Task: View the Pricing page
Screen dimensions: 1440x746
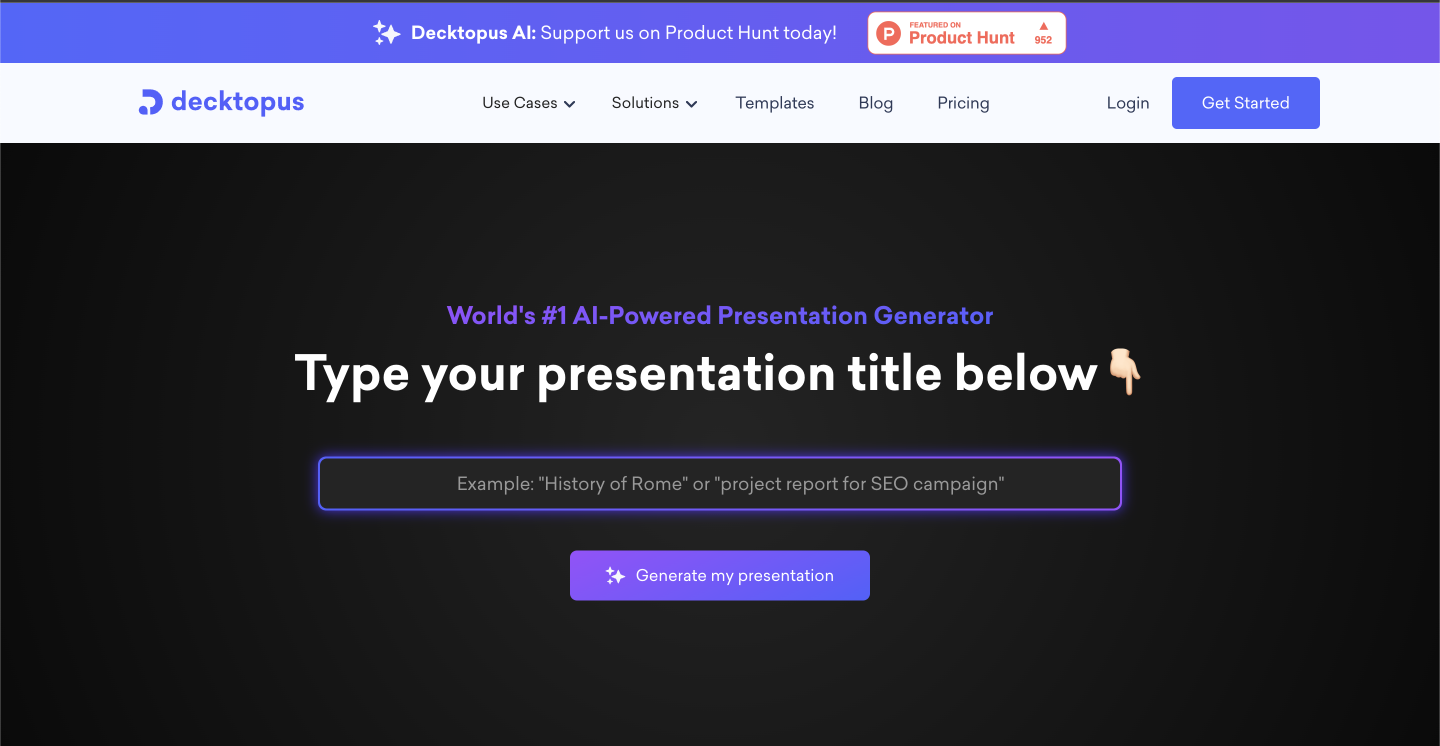Action: pos(963,103)
